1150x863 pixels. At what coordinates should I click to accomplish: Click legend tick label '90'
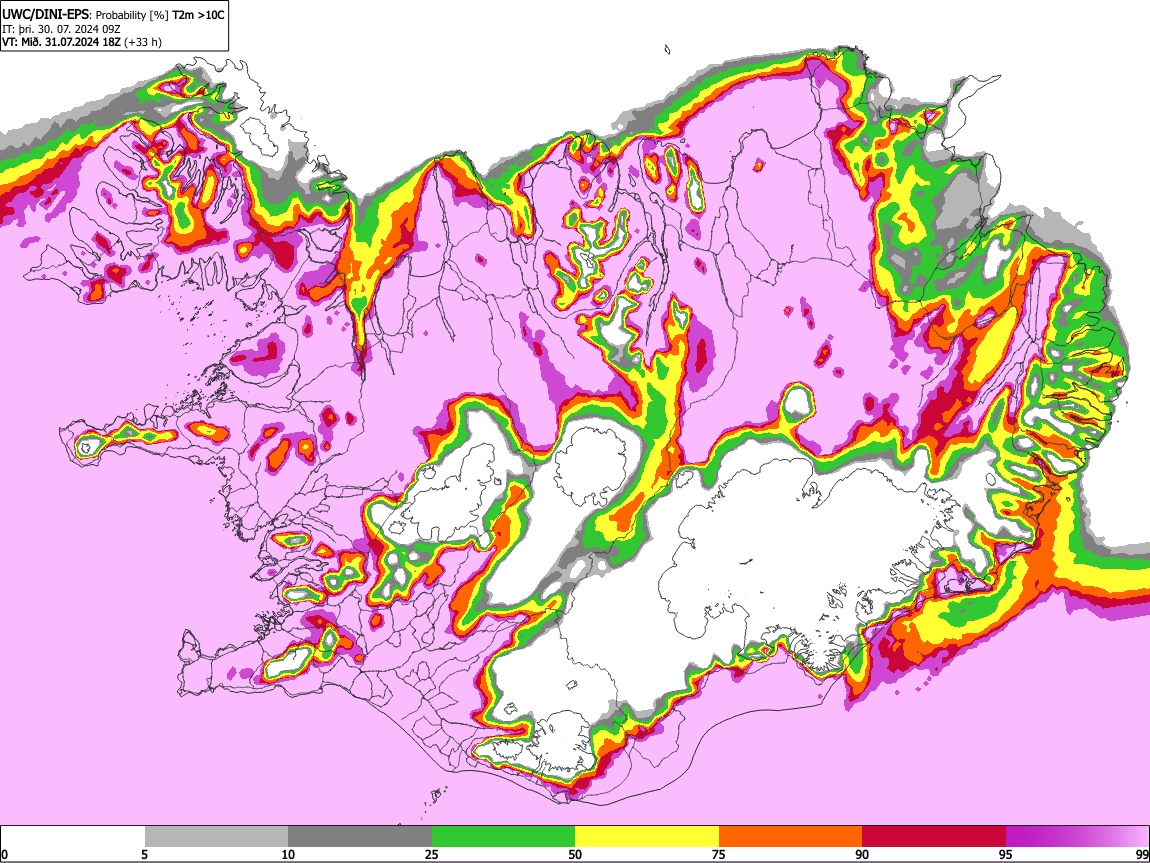click(862, 854)
